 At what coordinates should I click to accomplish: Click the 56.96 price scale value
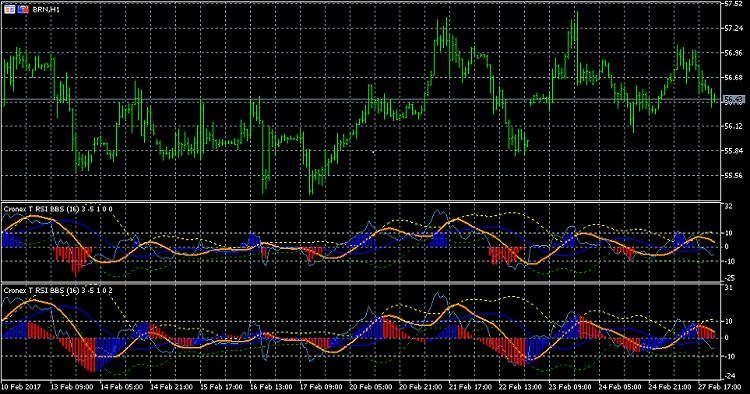pyautogui.click(x=733, y=53)
